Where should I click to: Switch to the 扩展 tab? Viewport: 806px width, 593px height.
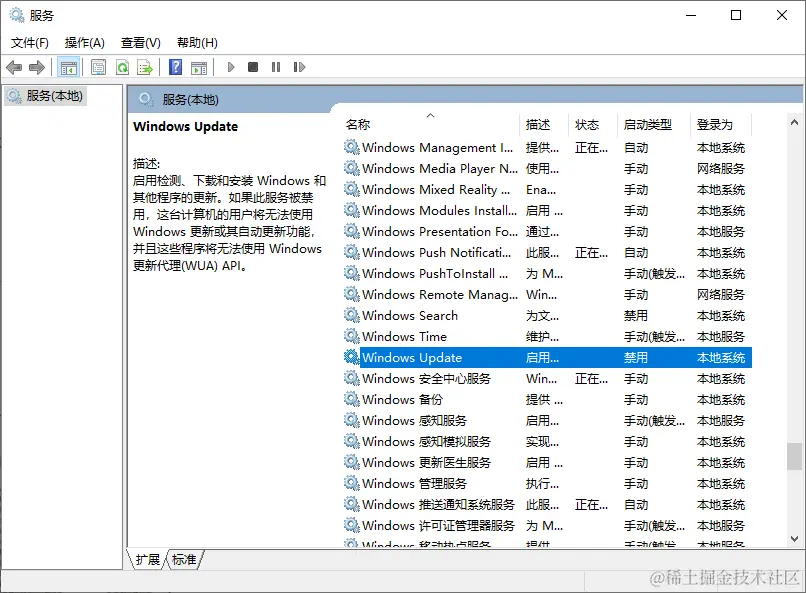coord(147,560)
